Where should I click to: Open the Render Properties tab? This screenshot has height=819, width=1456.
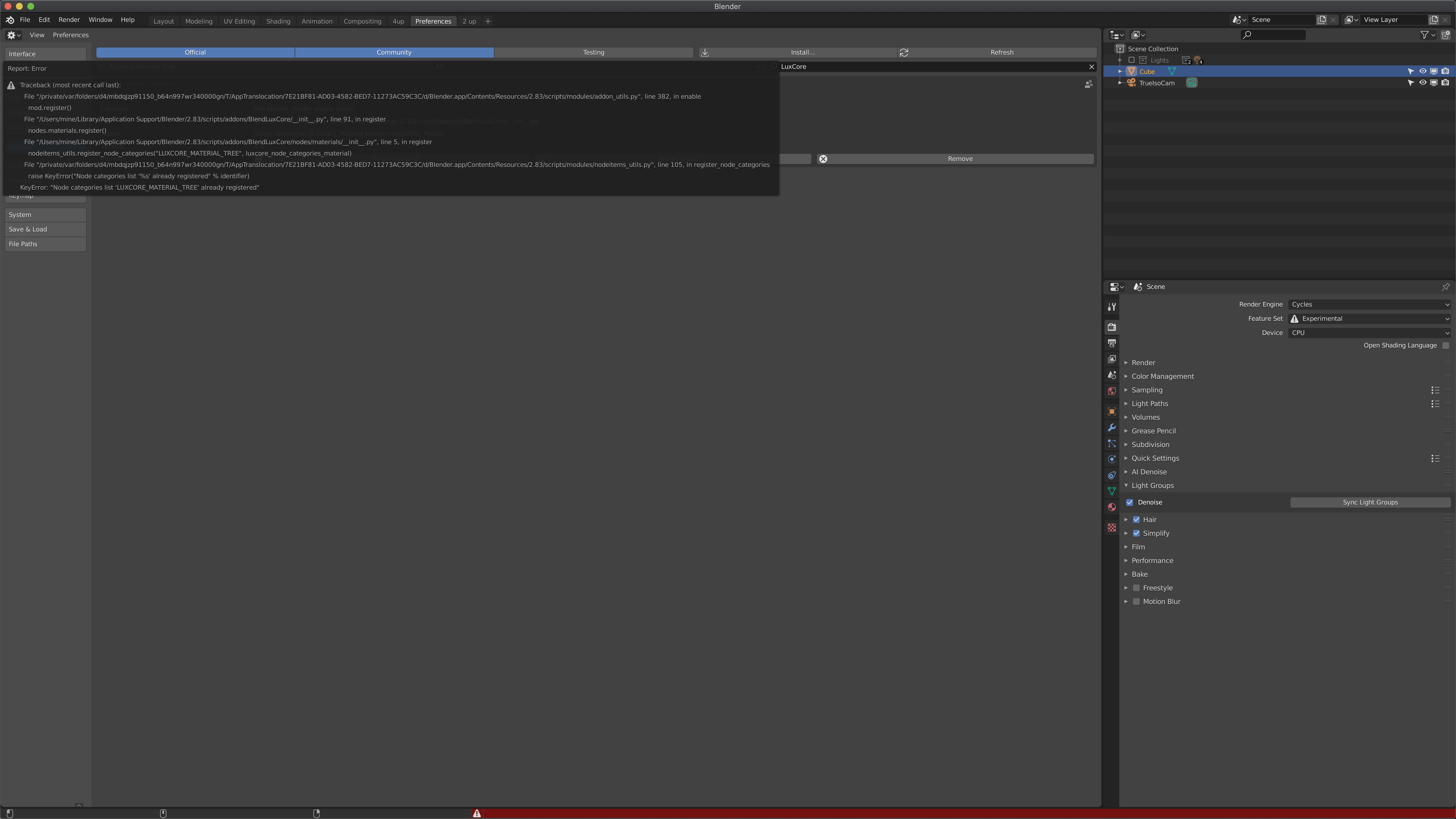pyautogui.click(x=1111, y=327)
